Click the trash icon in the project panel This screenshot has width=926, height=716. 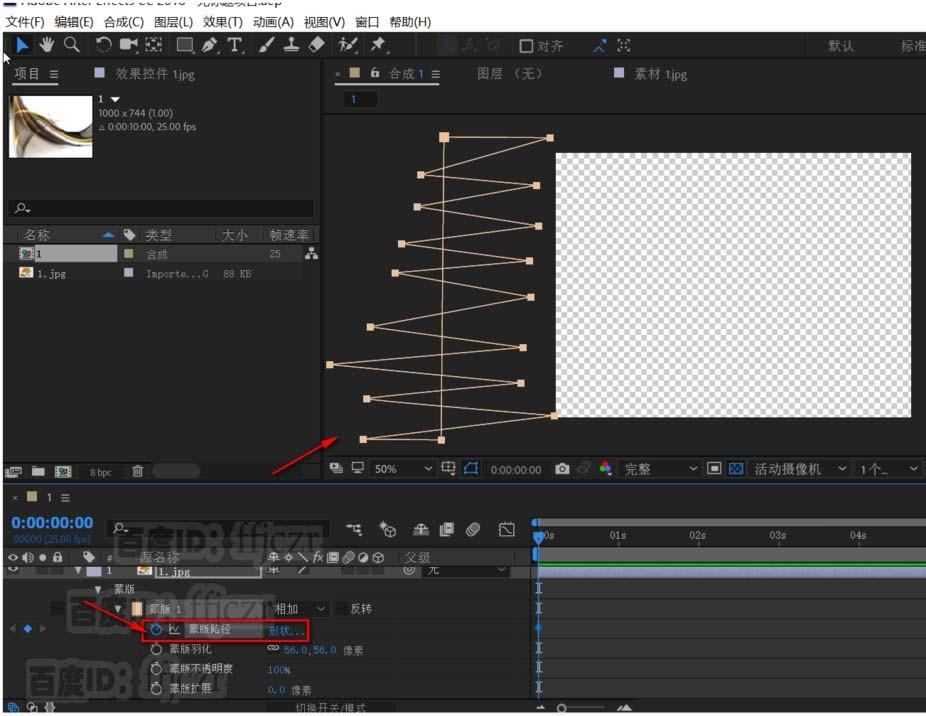click(x=138, y=471)
